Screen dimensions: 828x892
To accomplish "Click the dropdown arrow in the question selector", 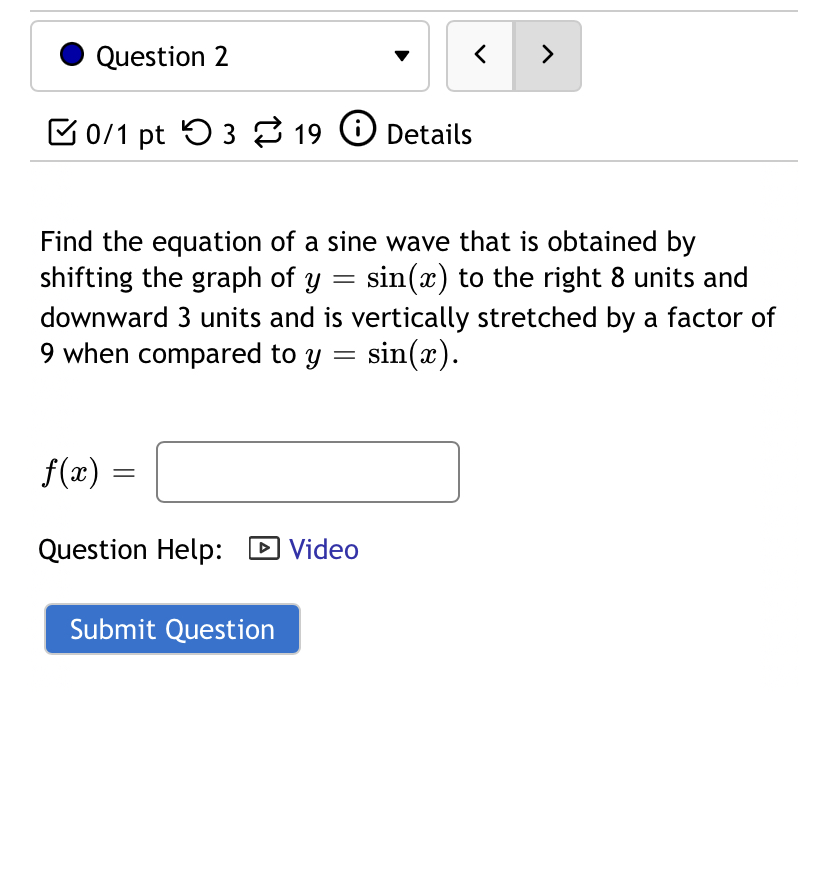I will click(x=400, y=57).
